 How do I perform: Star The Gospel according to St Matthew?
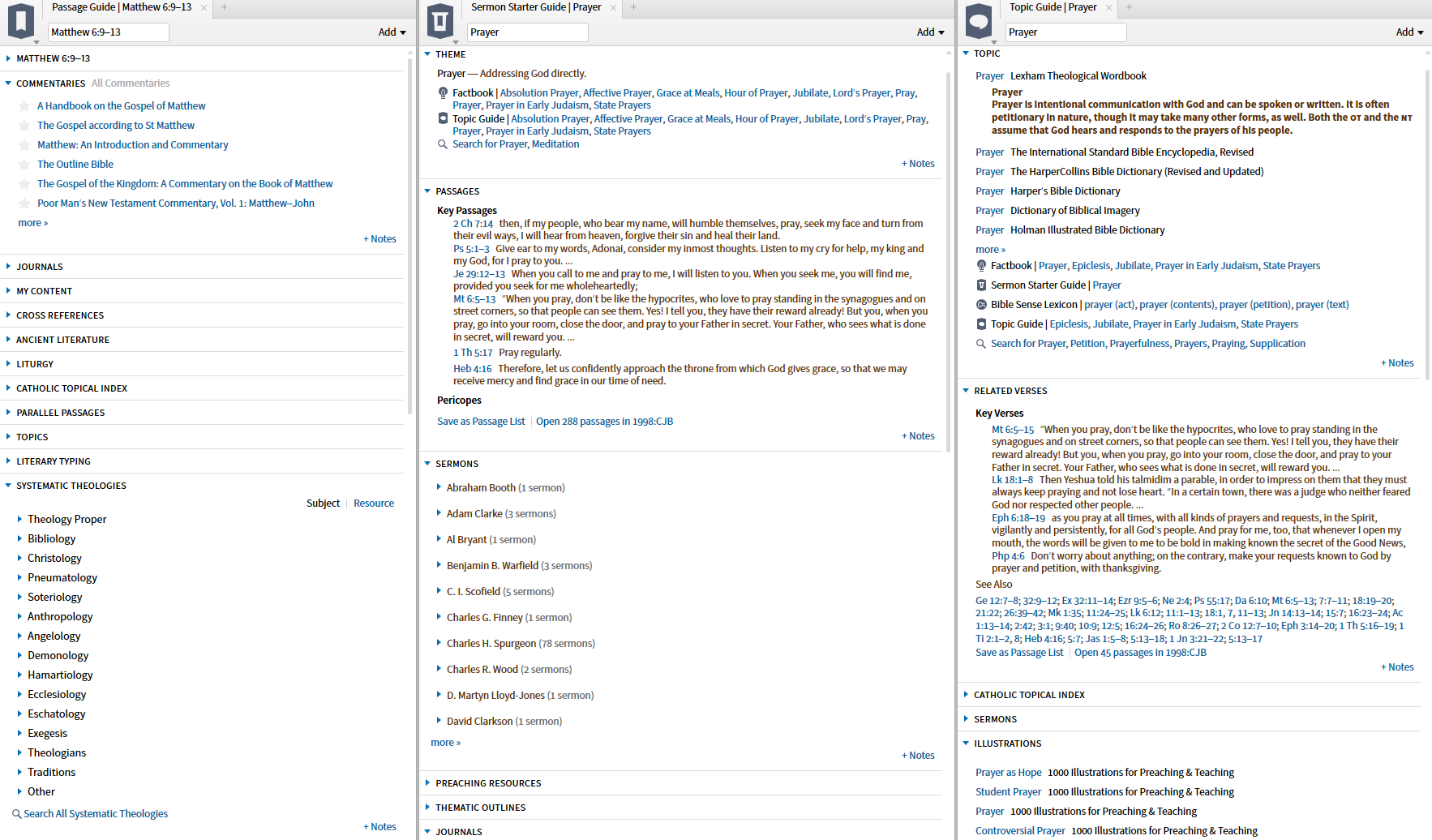pyautogui.click(x=24, y=126)
